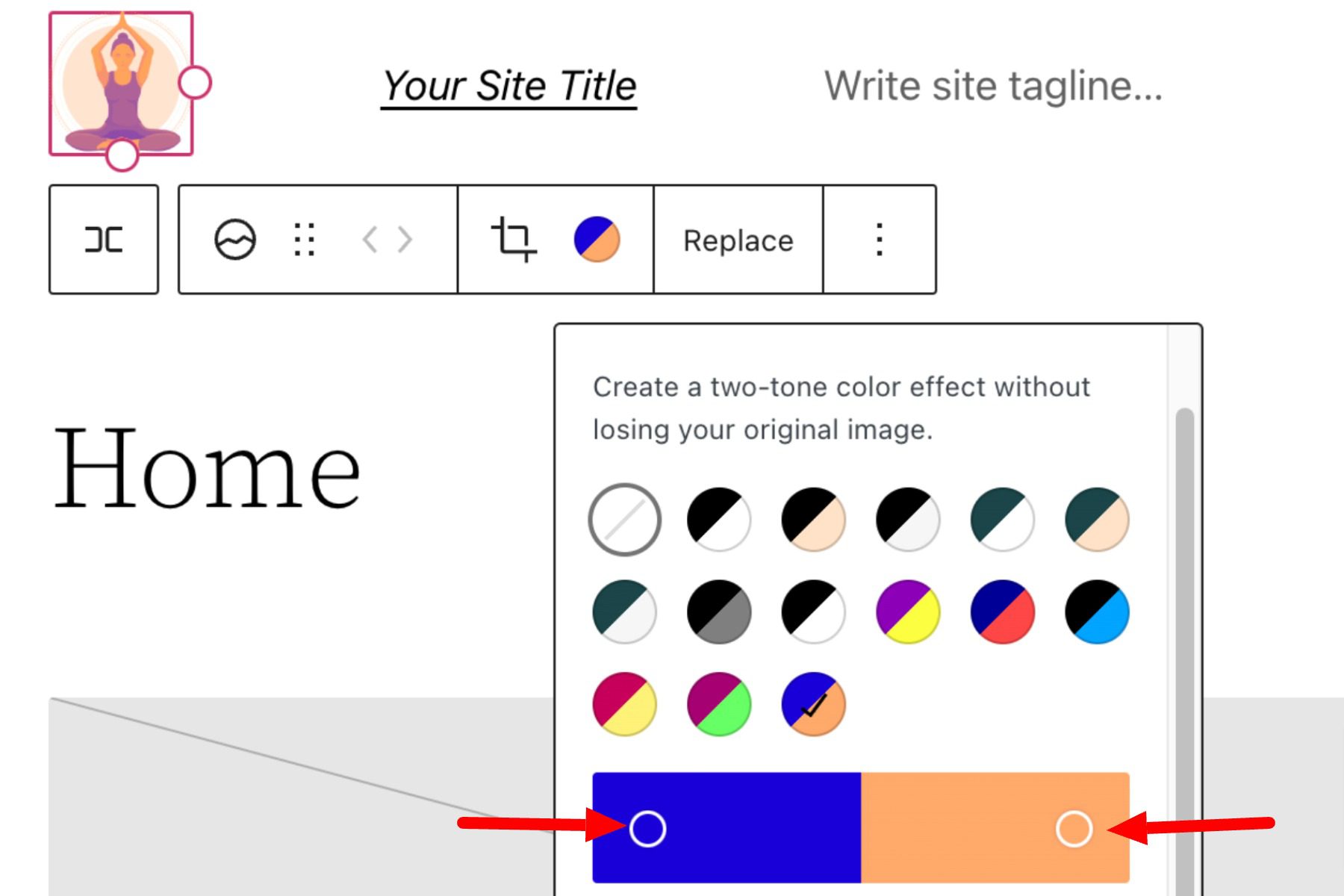Click the Replace button
The height and width of the screenshot is (896, 1344).
[736, 239]
